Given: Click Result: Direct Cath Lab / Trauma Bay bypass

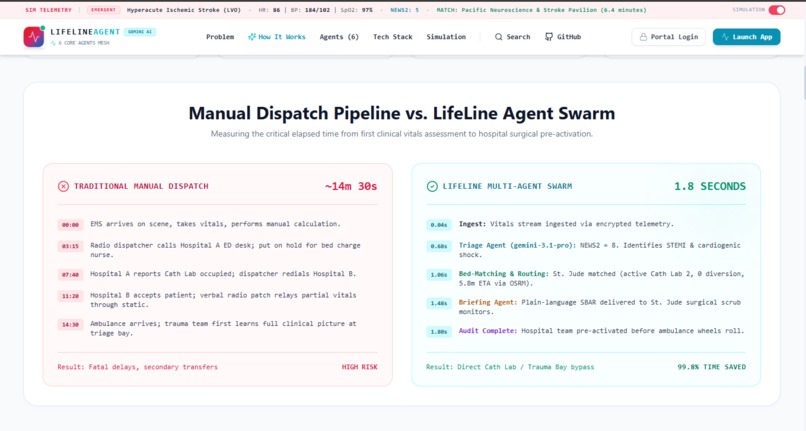Looking at the screenshot, I should pos(510,367).
